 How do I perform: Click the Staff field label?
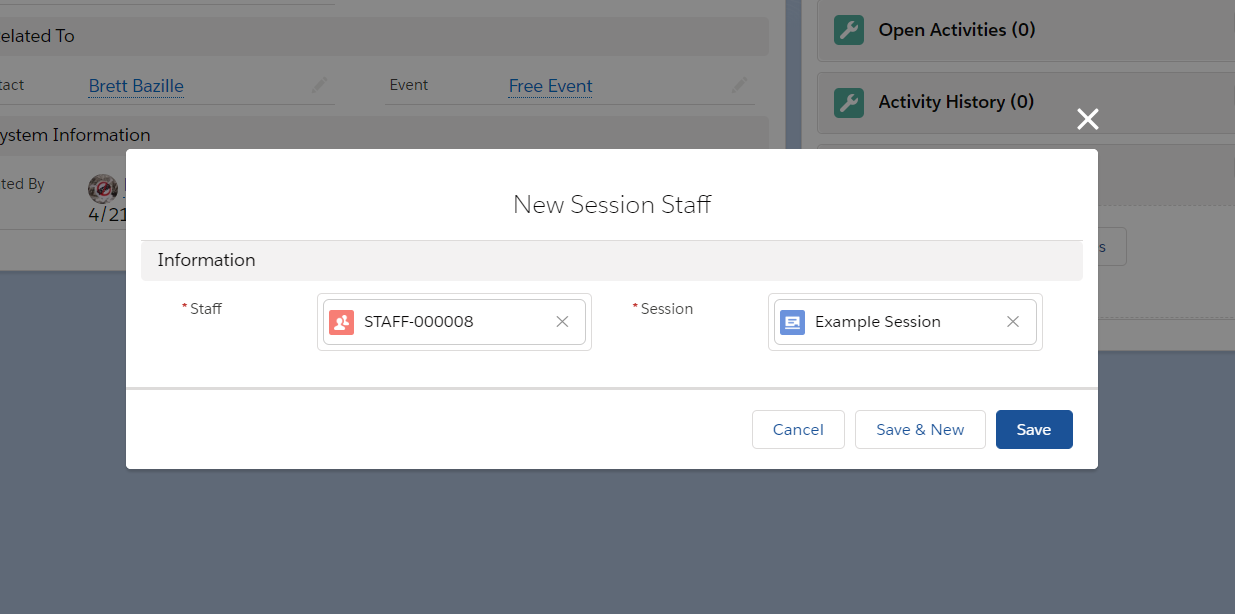[x=206, y=309]
